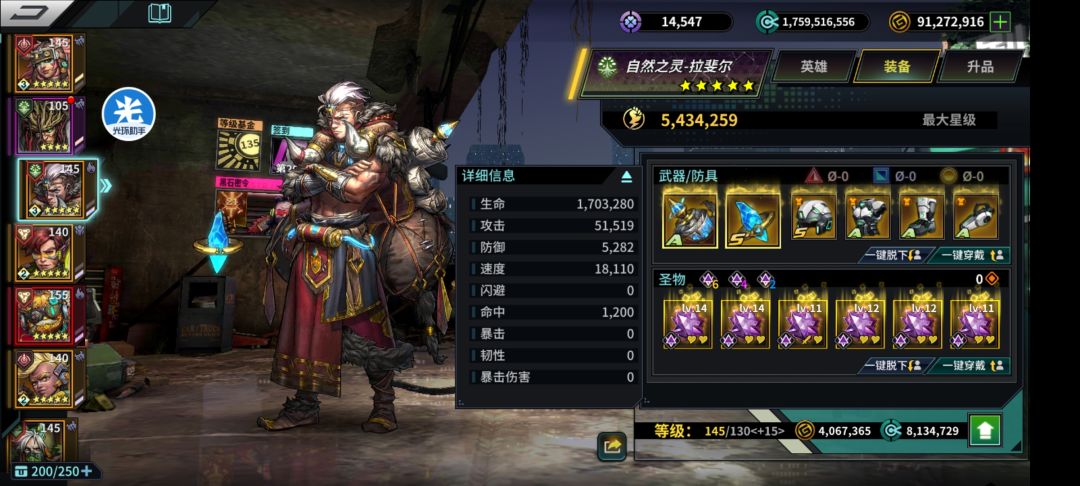Select the S-rank blue crystal weapon slot
Screen dimensions: 1080x486
tap(753, 220)
